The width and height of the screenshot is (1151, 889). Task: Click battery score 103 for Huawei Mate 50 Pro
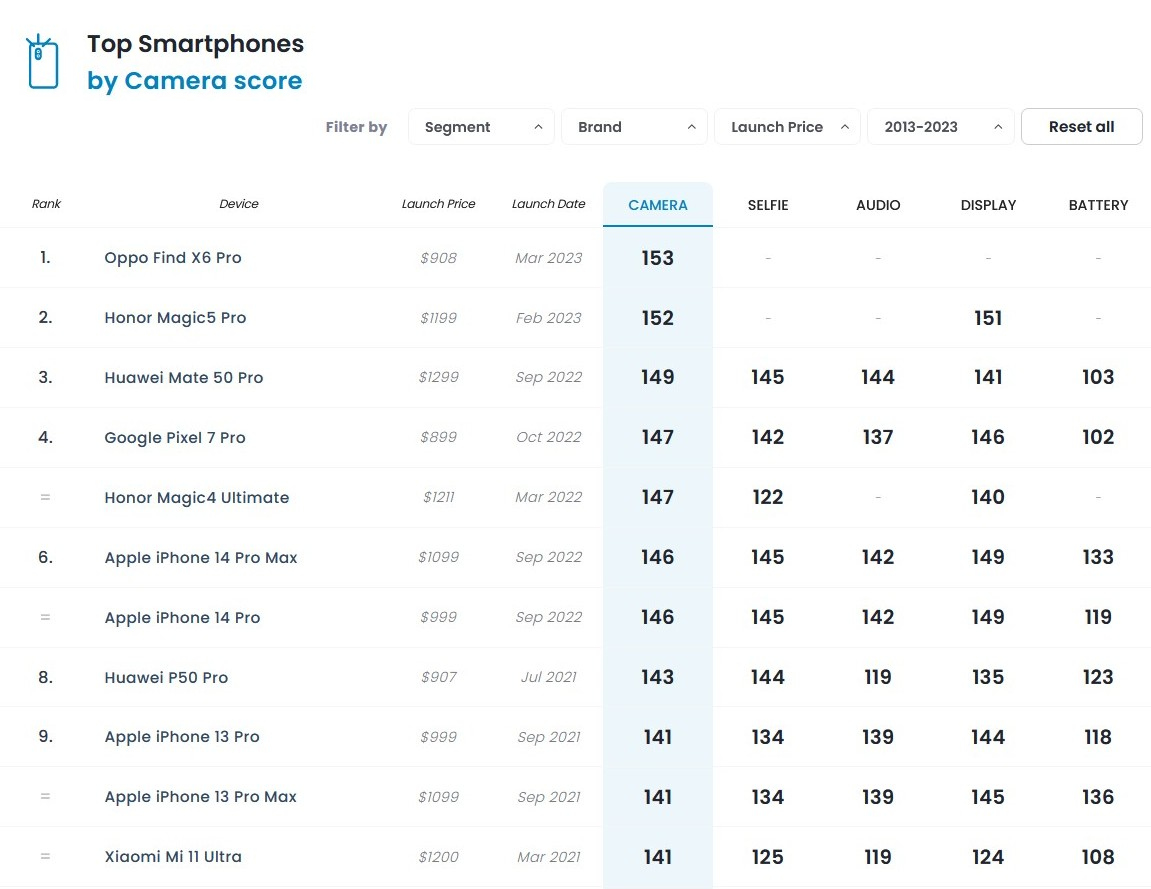1098,377
